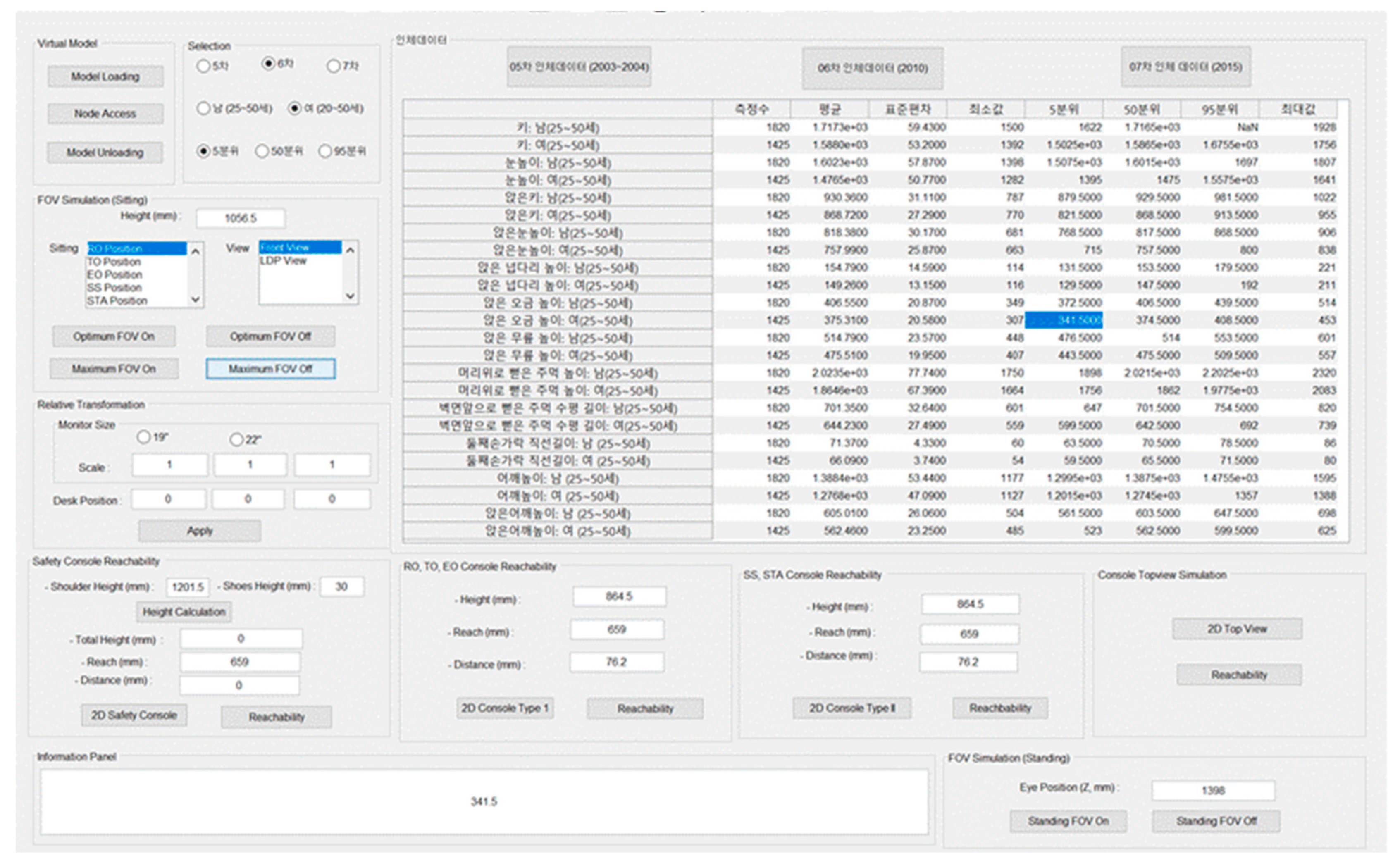
Task: Click the View list scroll up arrow
Action: click(351, 250)
